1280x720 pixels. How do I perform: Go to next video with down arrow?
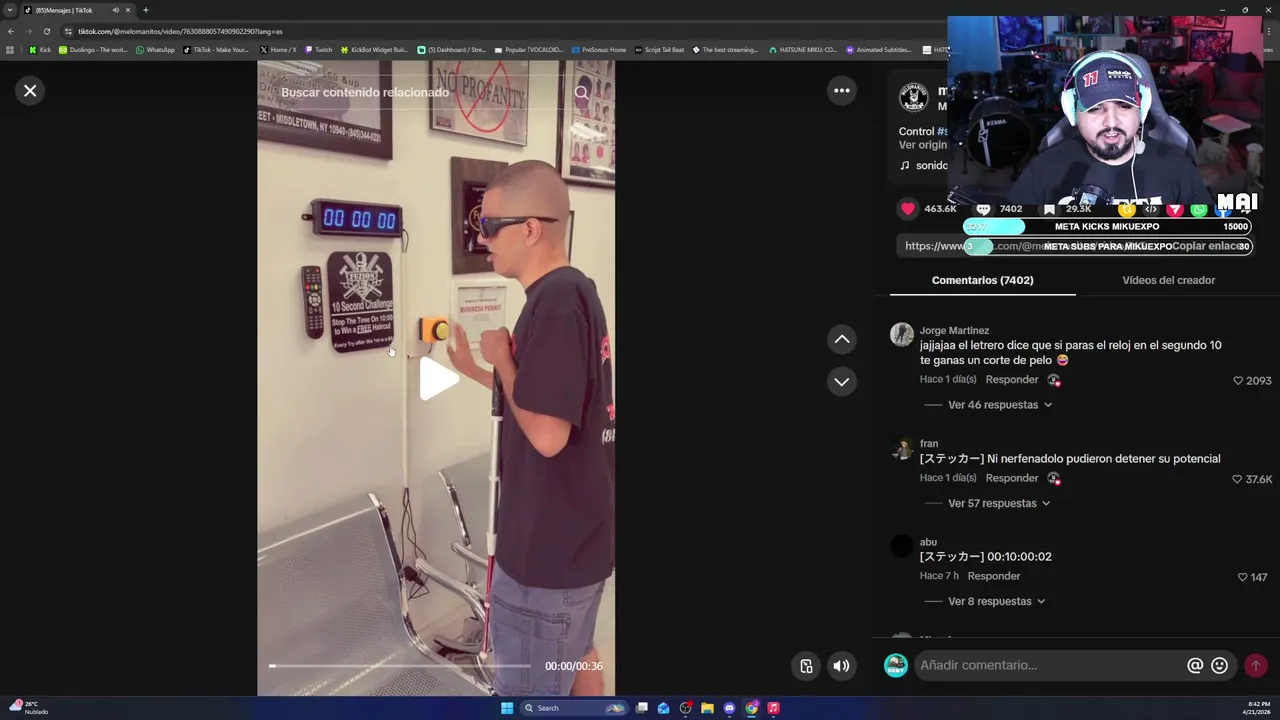(x=842, y=382)
